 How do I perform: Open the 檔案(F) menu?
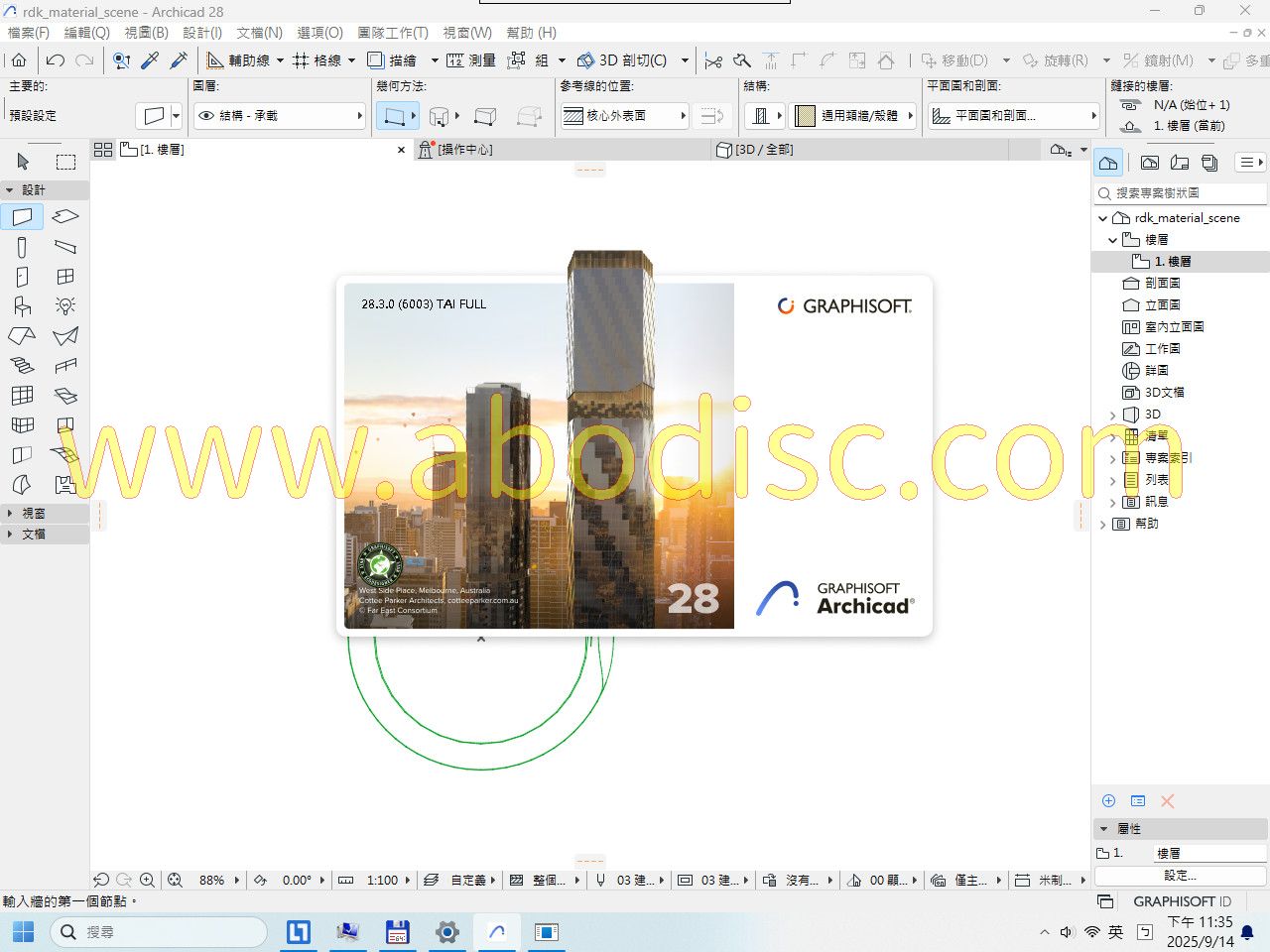pos(29,33)
